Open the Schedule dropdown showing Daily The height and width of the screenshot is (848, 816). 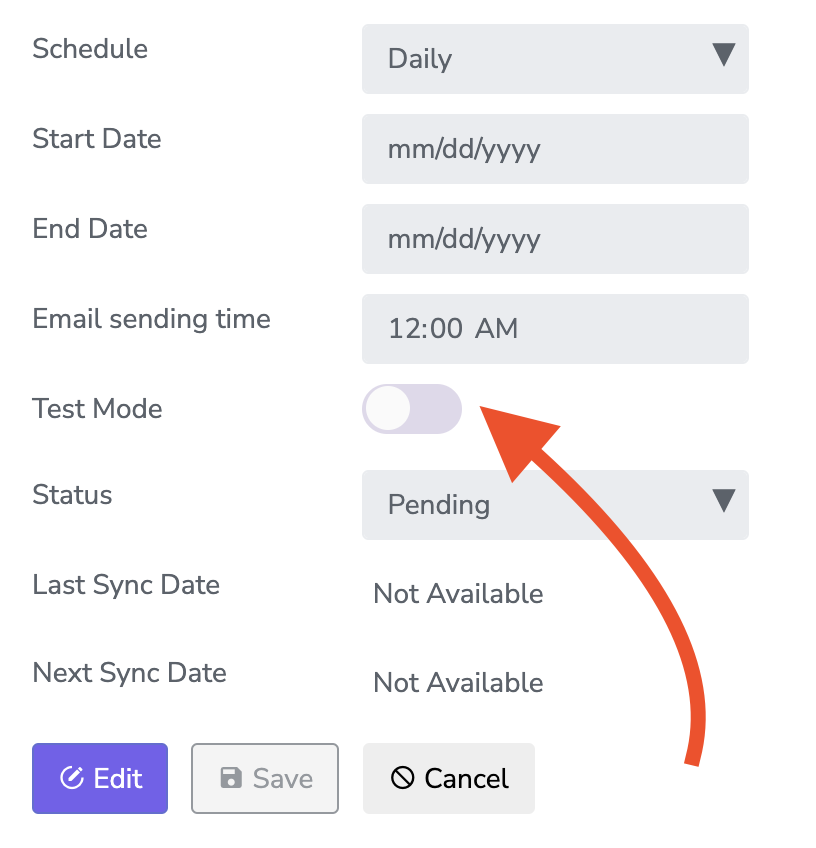(x=555, y=59)
